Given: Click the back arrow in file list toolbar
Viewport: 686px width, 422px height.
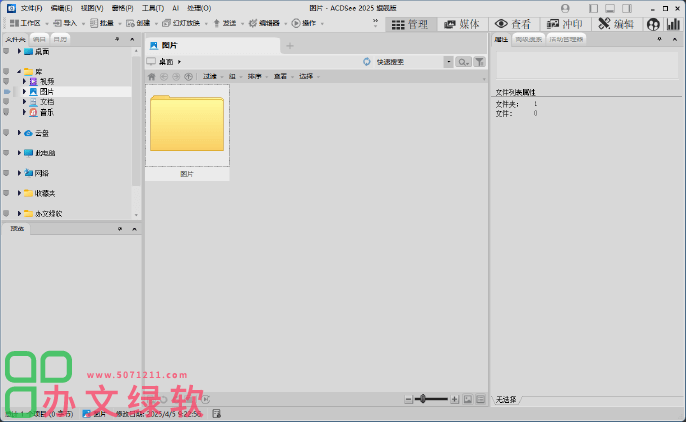Looking at the screenshot, I should click(x=164, y=77).
